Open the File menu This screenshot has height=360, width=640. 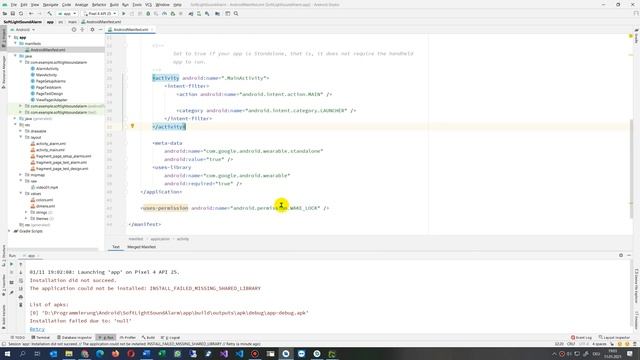click(13, 4)
